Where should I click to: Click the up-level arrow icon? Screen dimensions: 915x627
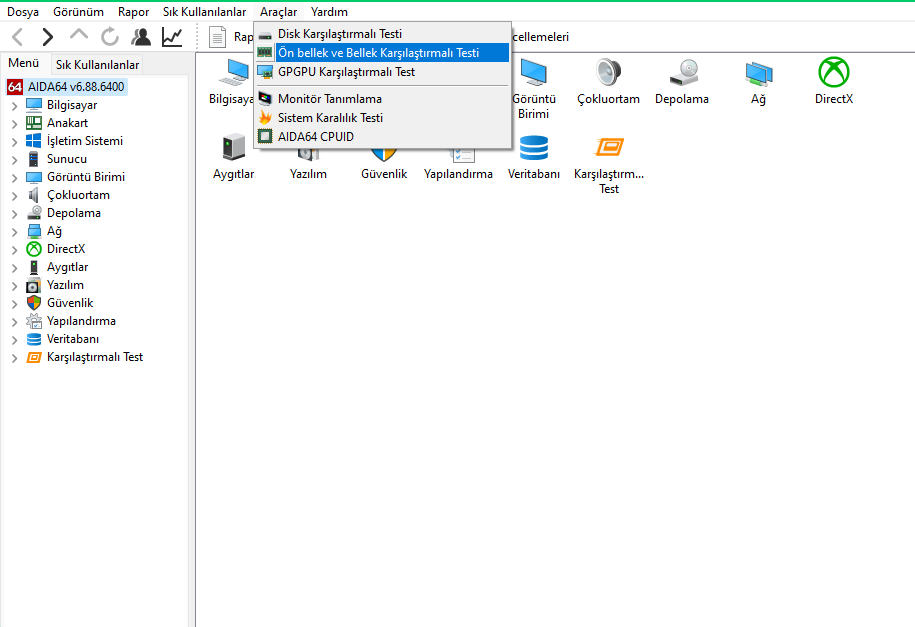click(x=79, y=35)
